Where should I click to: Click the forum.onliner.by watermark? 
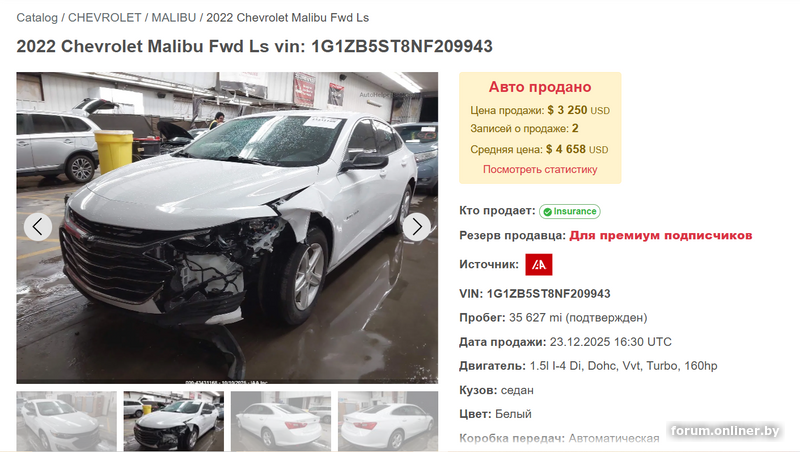[725, 431]
